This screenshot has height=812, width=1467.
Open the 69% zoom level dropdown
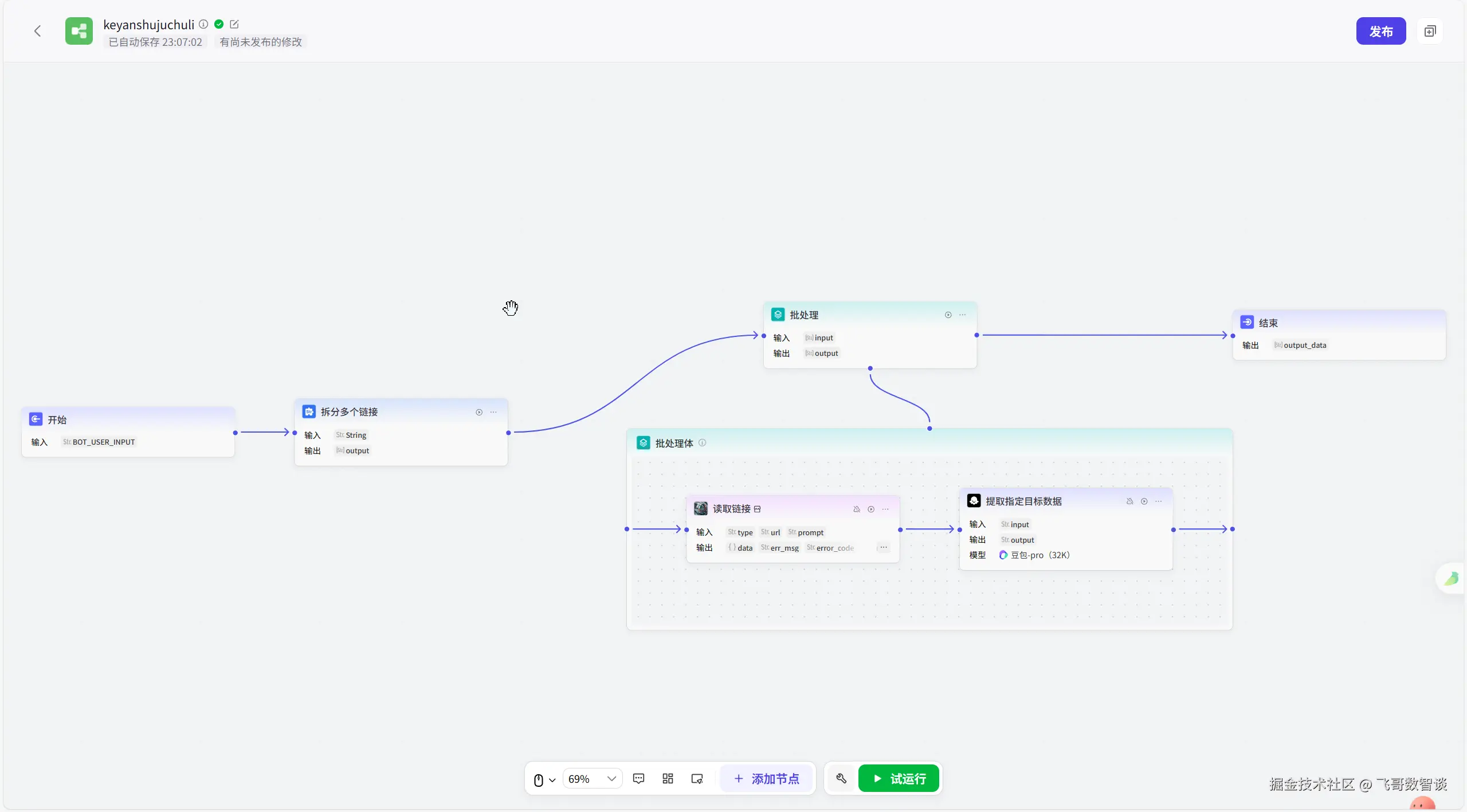pos(592,778)
